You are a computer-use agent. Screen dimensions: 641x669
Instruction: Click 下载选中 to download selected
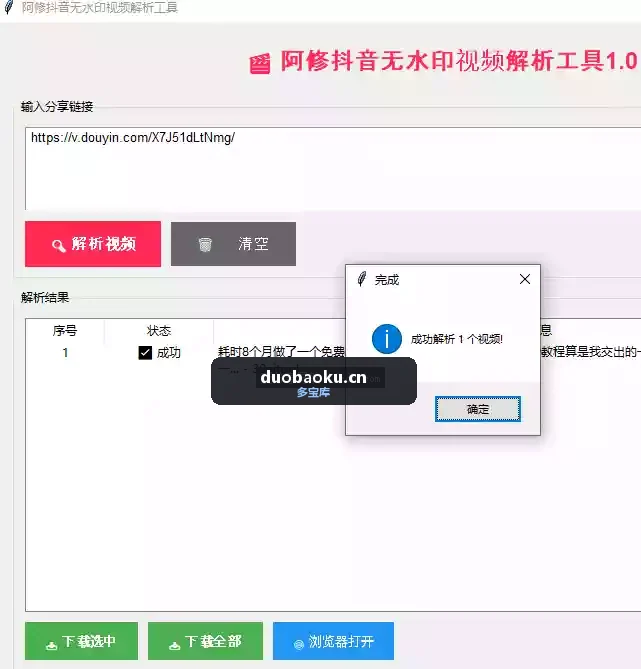click(82, 641)
